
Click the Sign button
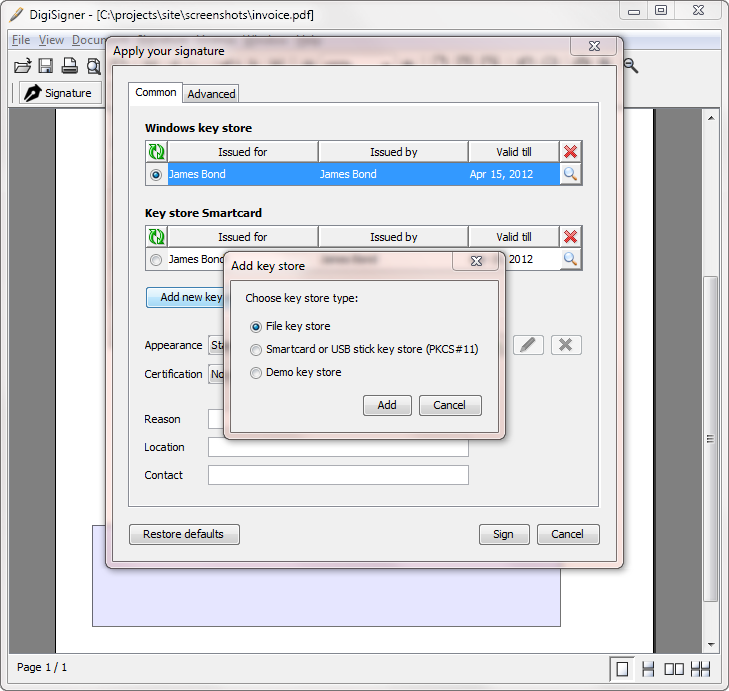coord(504,534)
